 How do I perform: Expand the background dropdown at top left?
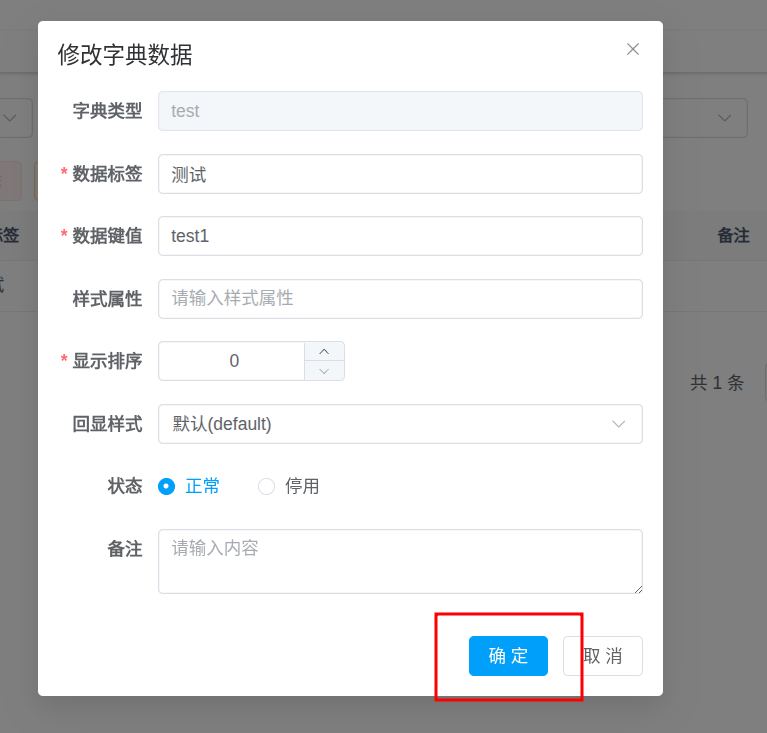[x=12, y=118]
